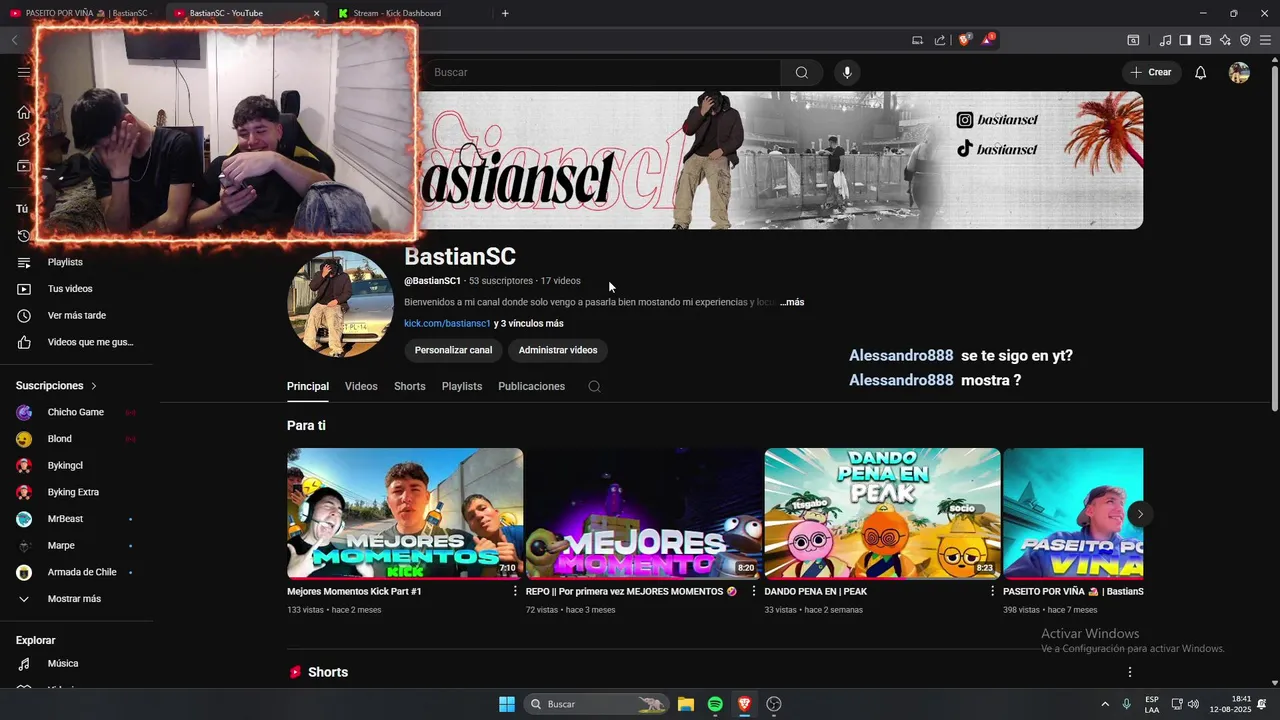
Task: Open the Shorts channel tab
Action: (x=410, y=386)
